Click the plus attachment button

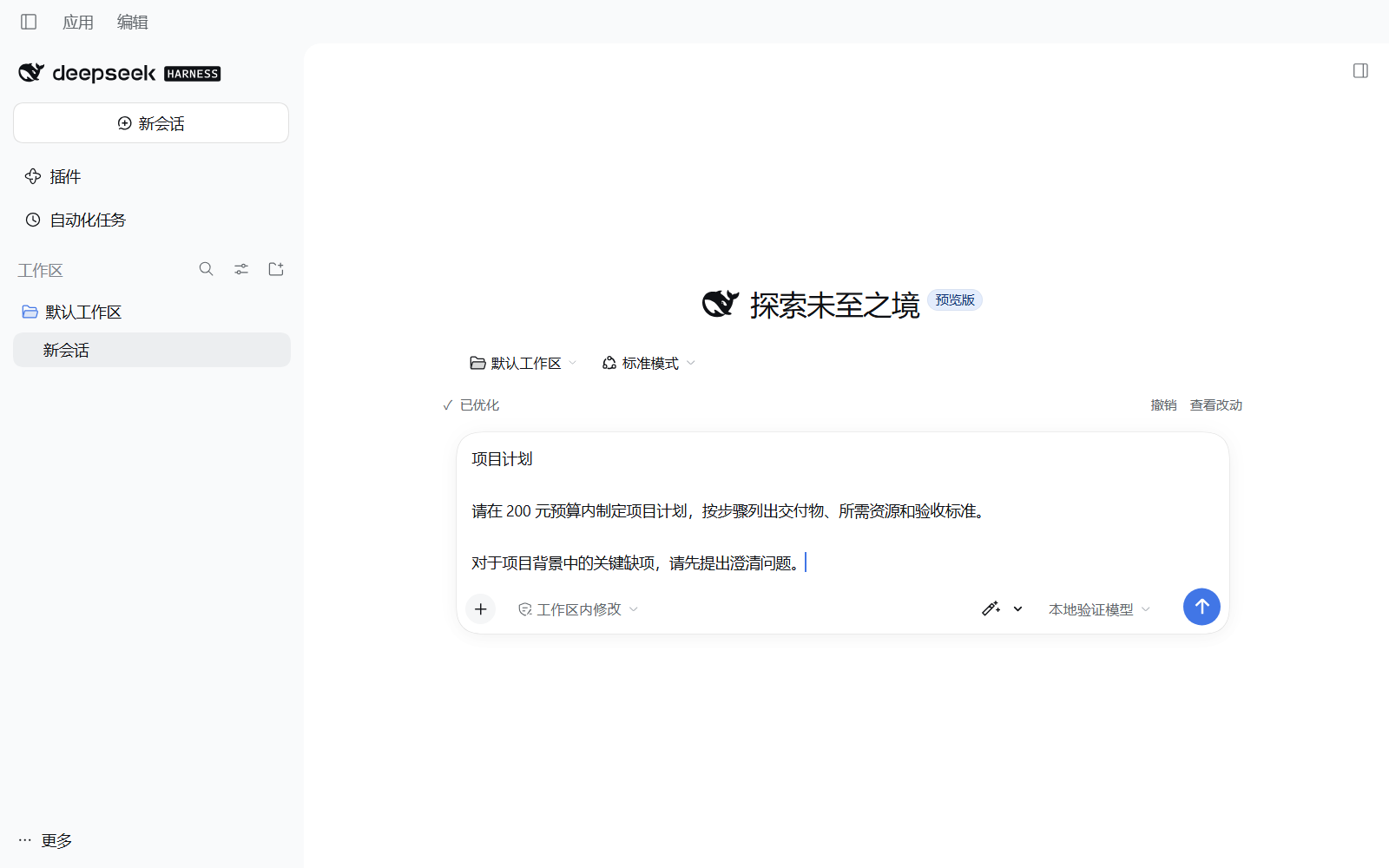click(x=481, y=609)
